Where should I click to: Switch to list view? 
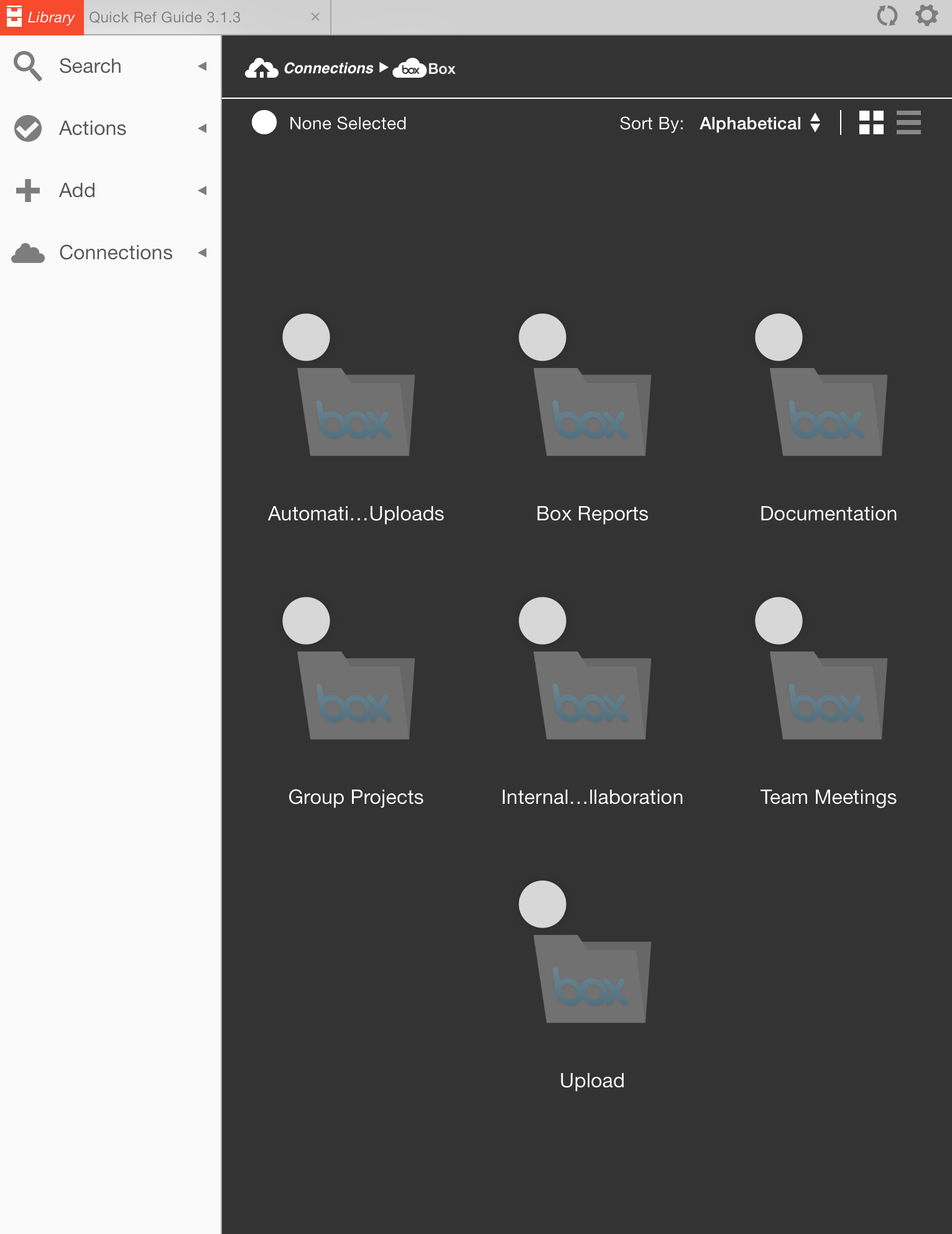(x=908, y=122)
